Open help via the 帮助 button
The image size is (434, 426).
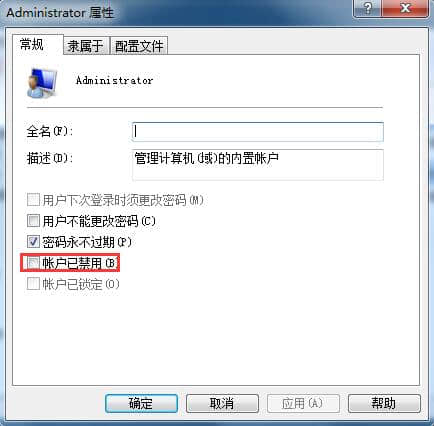(384, 403)
